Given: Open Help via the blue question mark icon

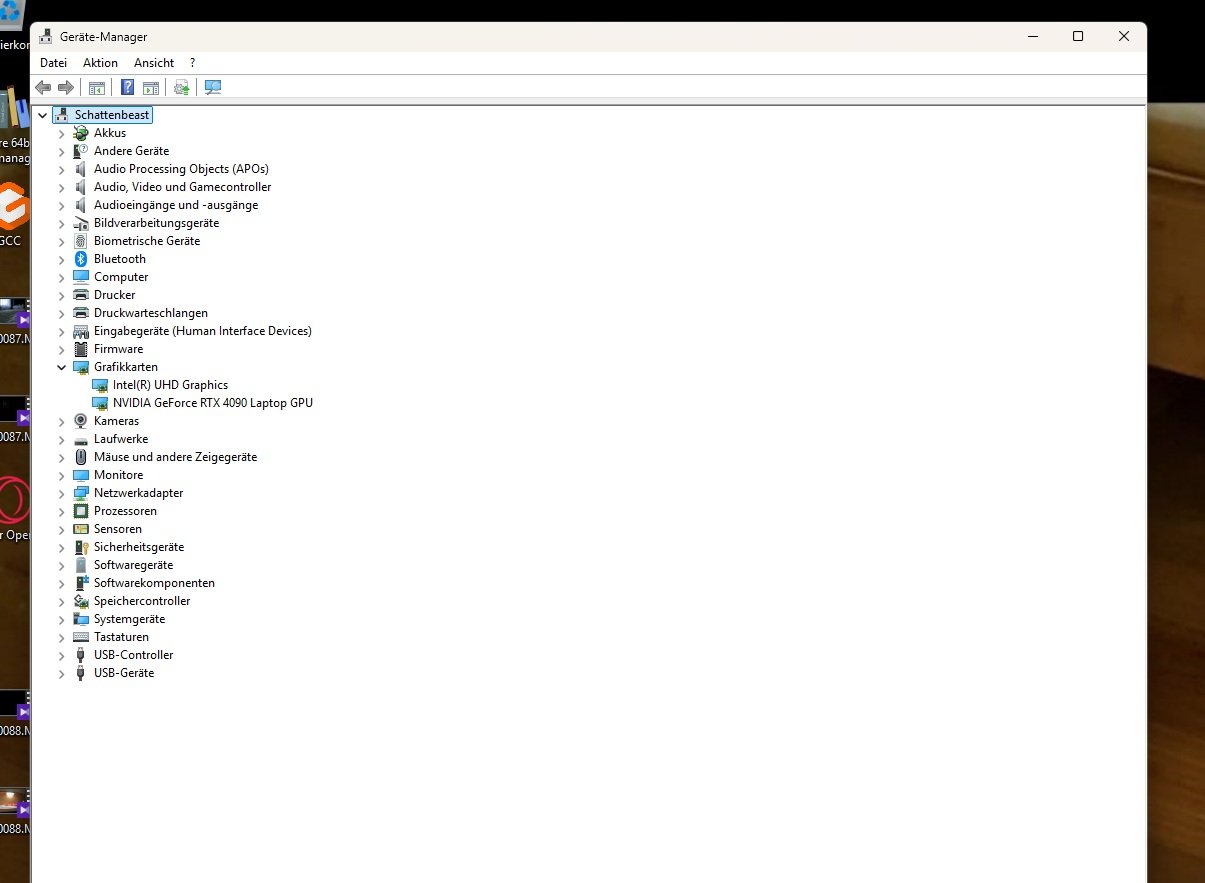Looking at the screenshot, I should tap(127, 87).
